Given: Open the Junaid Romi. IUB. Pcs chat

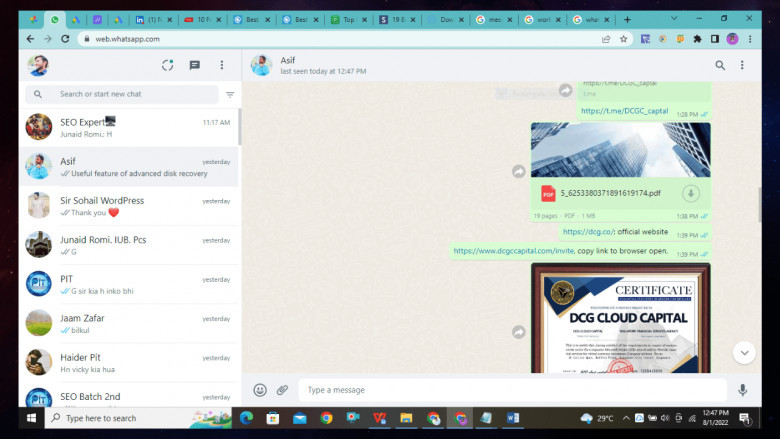Looking at the screenshot, I should 128,245.
